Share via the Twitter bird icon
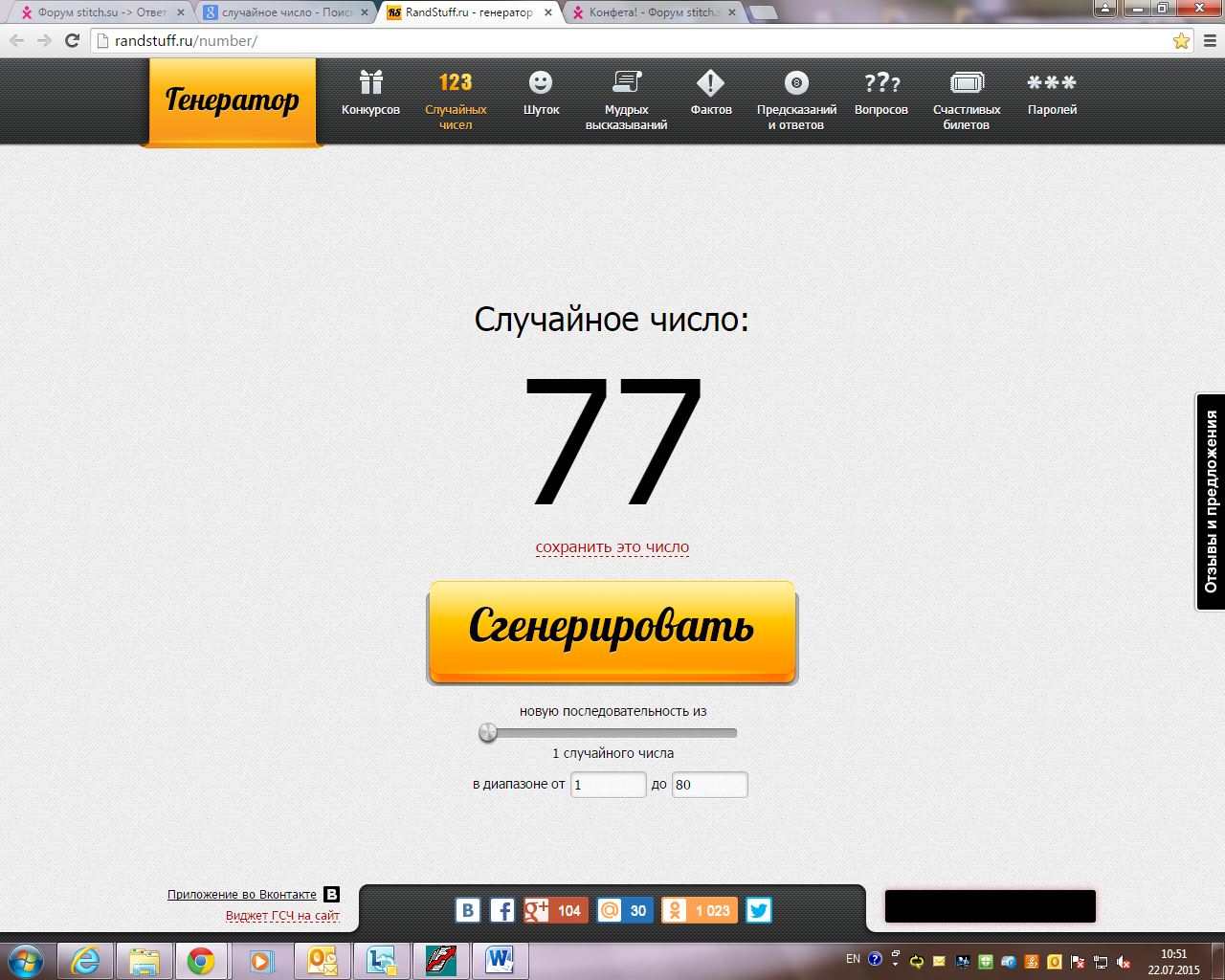Viewport: 1225px width, 980px height. click(x=759, y=910)
